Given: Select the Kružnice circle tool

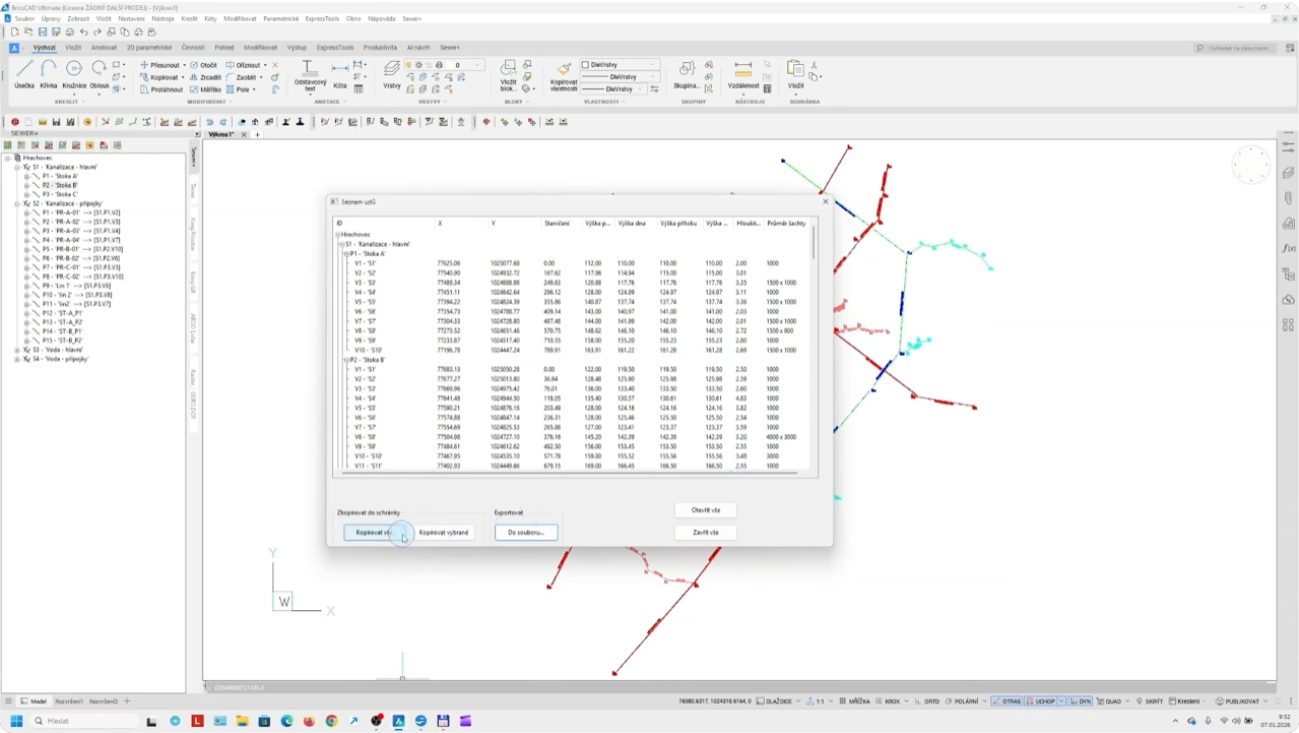Looking at the screenshot, I should click(74, 74).
